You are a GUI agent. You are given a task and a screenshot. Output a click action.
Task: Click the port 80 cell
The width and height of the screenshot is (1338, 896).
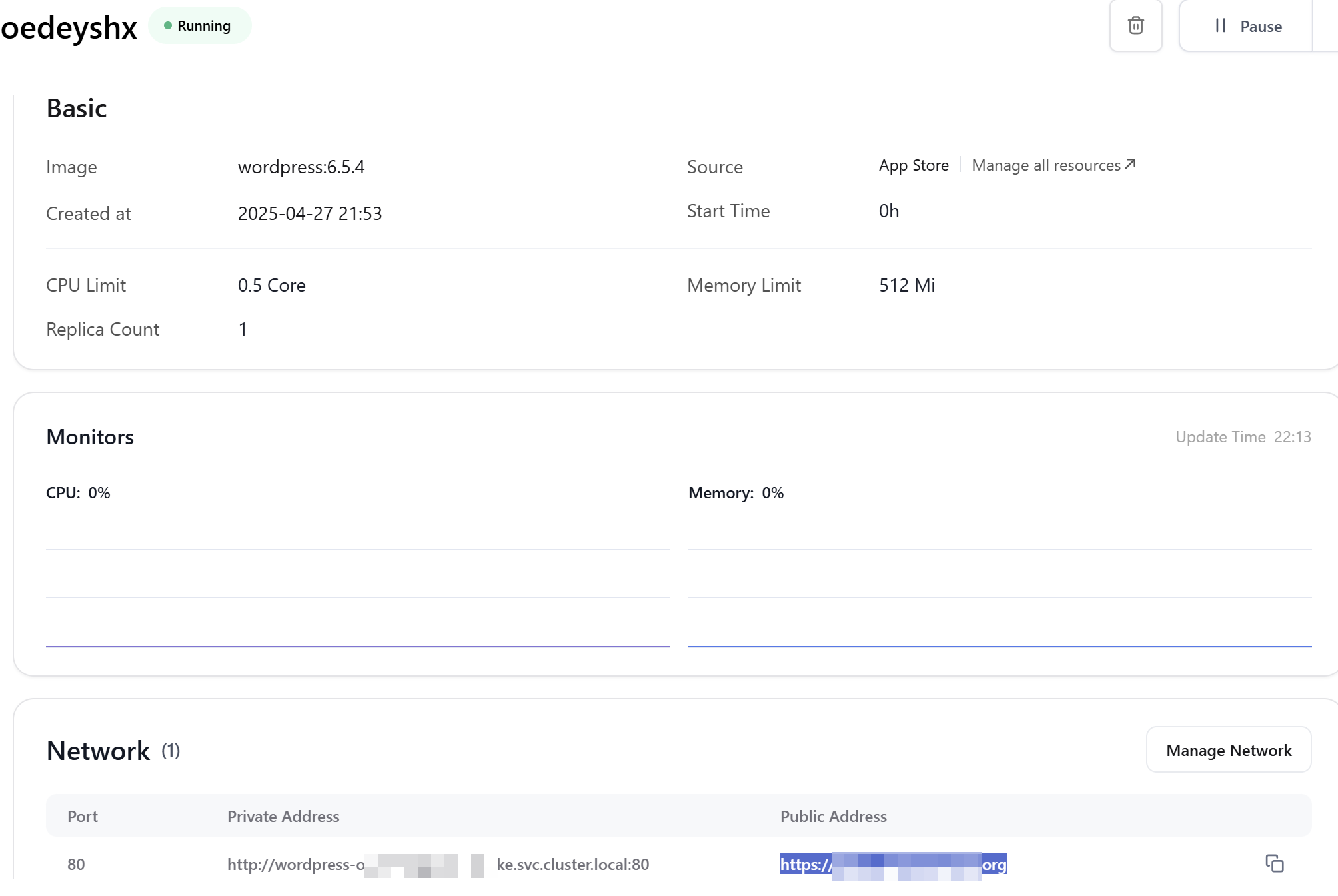pyautogui.click(x=76, y=865)
